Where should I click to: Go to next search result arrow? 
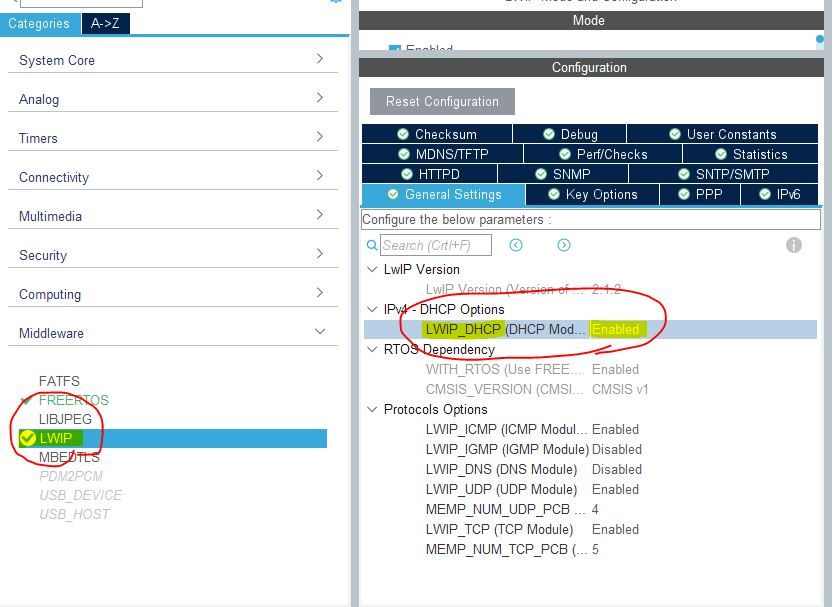564,245
